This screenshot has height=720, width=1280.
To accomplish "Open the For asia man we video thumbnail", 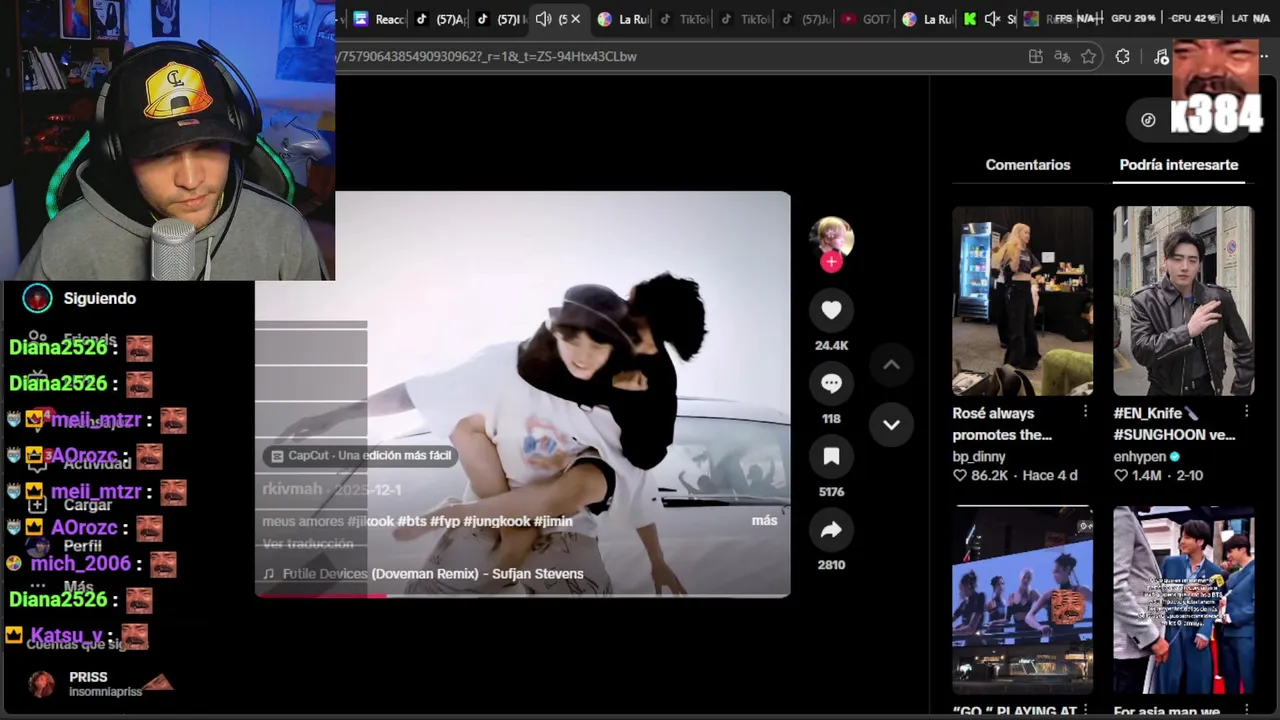I will click(x=1183, y=600).
